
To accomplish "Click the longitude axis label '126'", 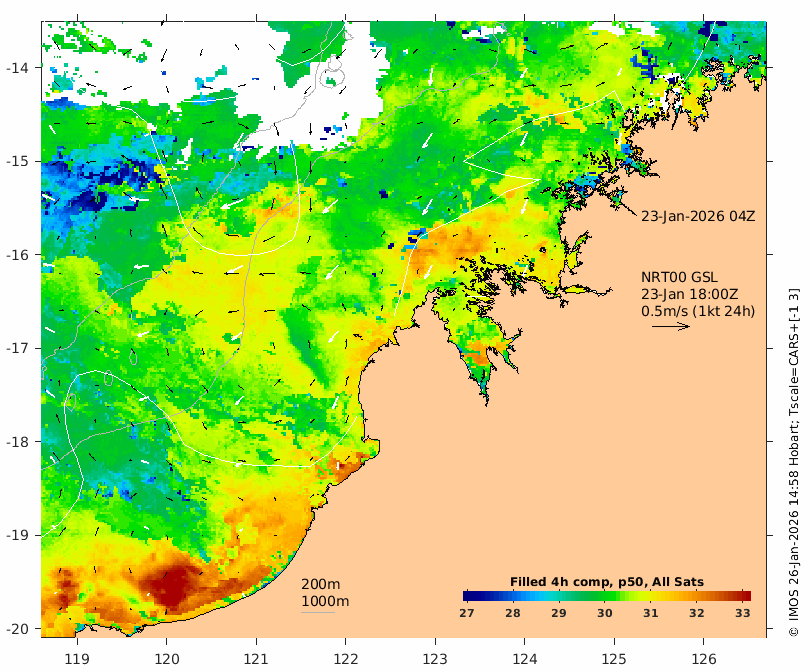I will 704,659.
